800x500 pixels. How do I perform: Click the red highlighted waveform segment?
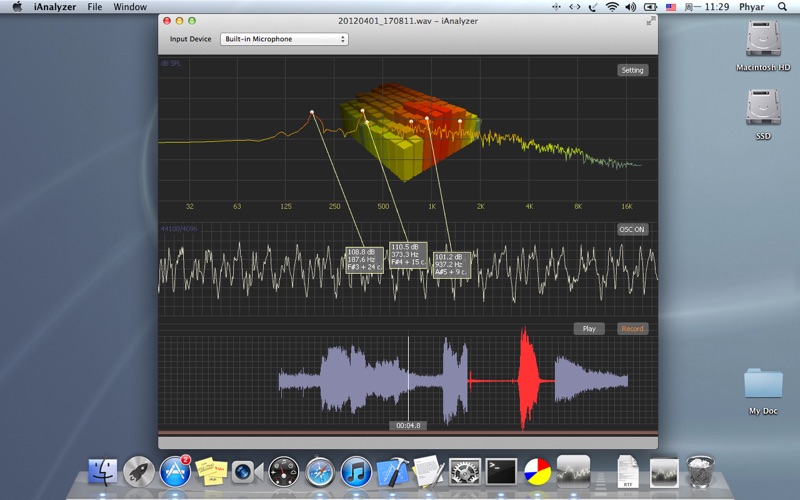pyautogui.click(x=527, y=380)
